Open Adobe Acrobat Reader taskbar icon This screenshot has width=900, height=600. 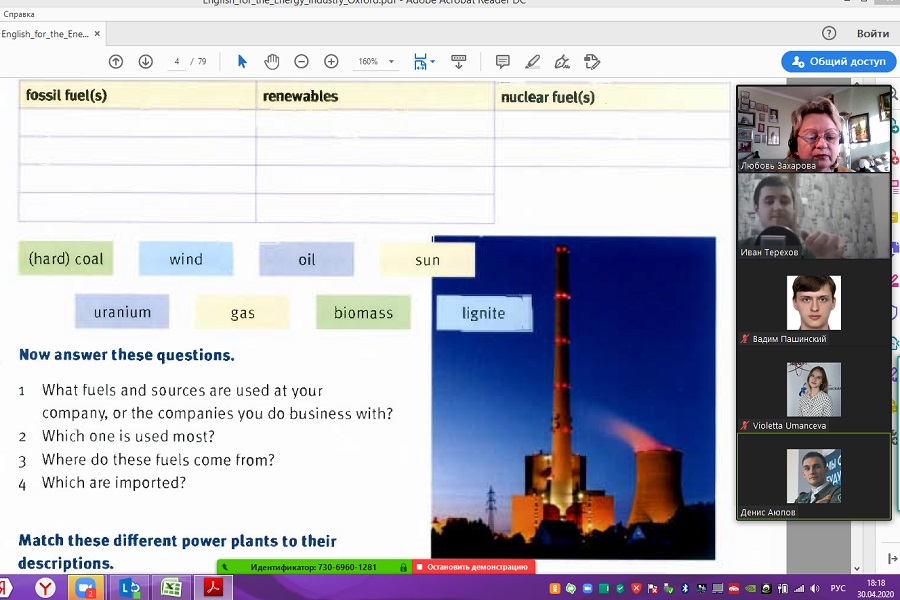click(x=213, y=587)
